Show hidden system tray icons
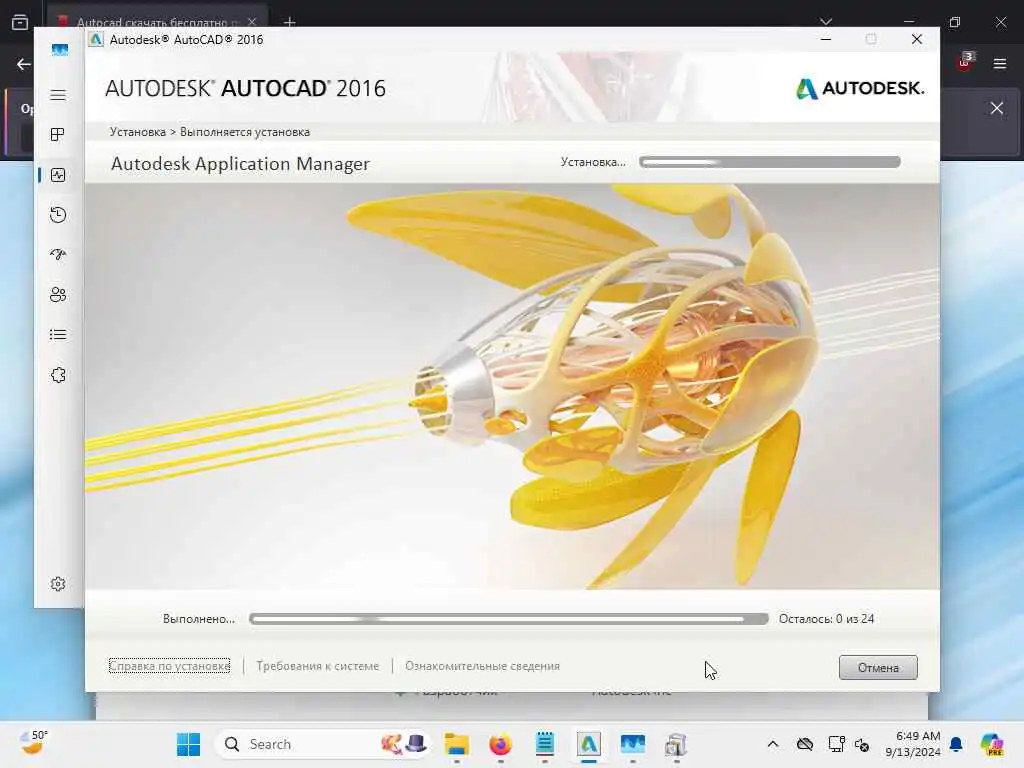1024x768 pixels. point(773,744)
